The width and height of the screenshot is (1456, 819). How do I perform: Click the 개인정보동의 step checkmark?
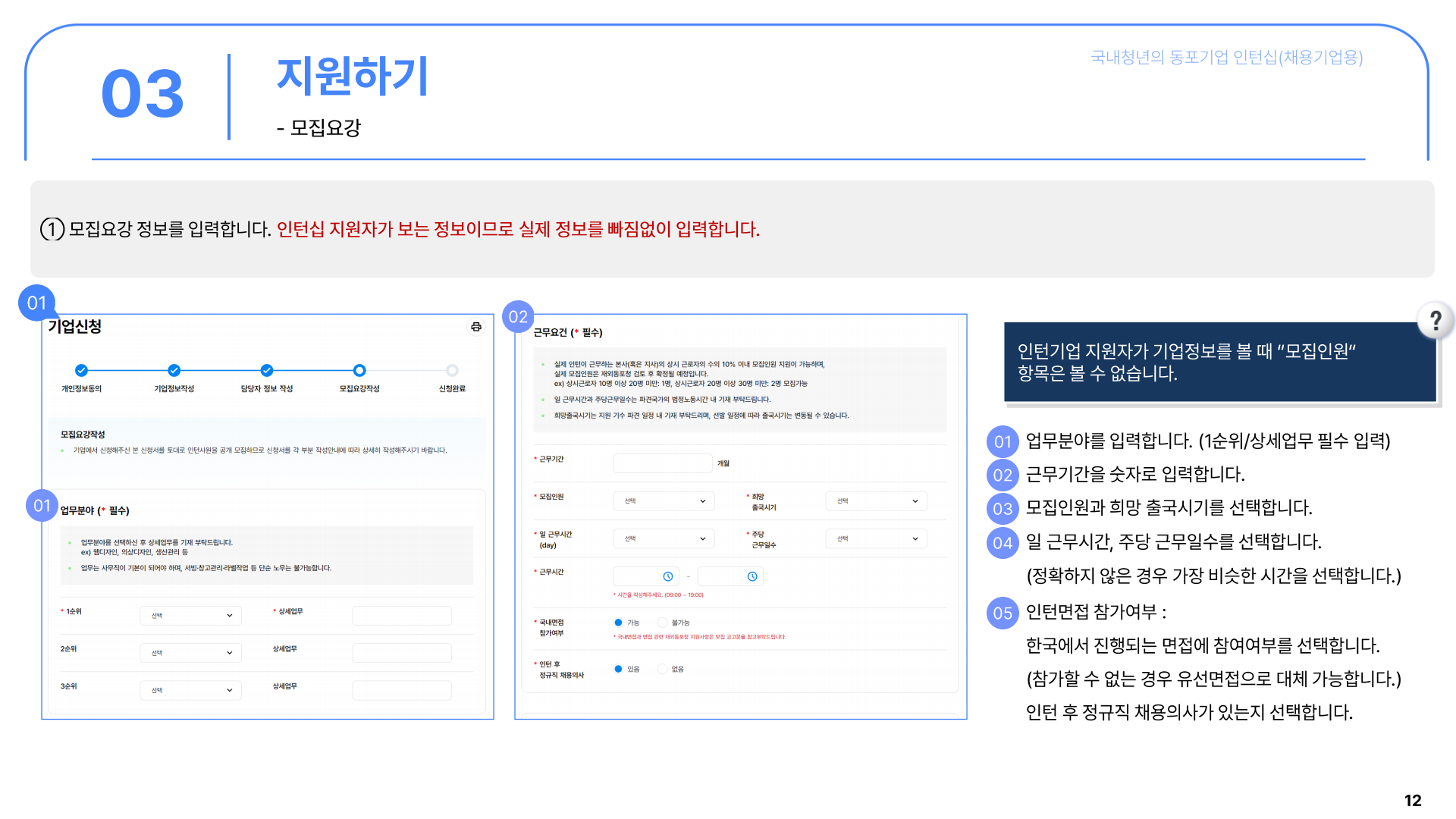click(x=81, y=370)
